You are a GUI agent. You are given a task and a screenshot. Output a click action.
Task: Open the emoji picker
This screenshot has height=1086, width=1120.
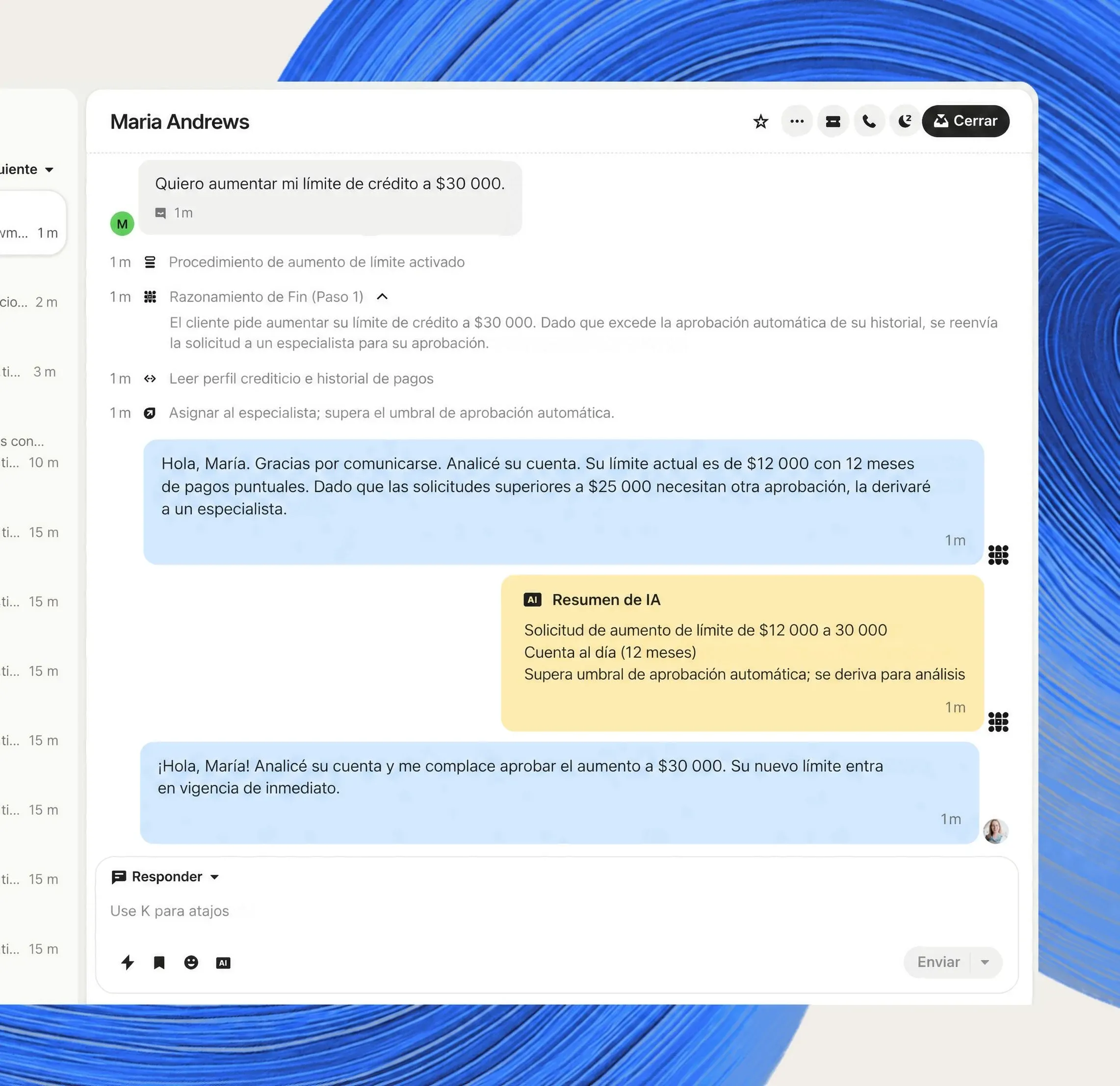(191, 962)
